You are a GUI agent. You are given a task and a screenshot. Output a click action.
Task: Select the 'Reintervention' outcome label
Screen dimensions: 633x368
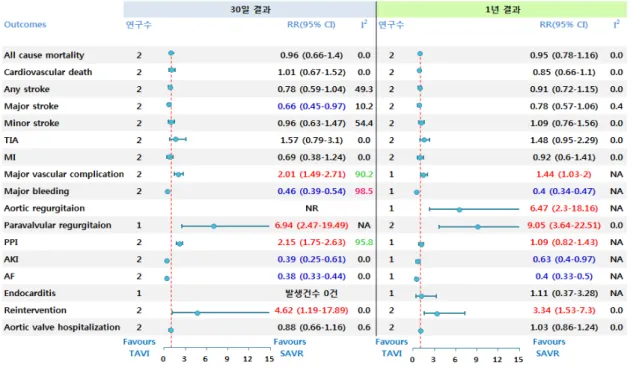coord(35,310)
